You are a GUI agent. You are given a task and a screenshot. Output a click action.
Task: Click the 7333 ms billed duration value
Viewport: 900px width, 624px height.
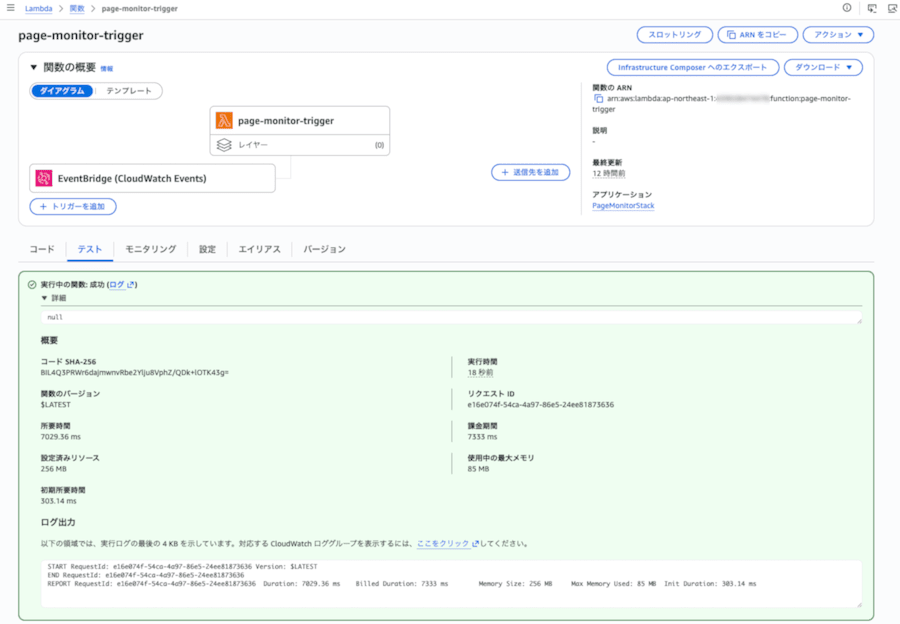pyautogui.click(x=482, y=437)
